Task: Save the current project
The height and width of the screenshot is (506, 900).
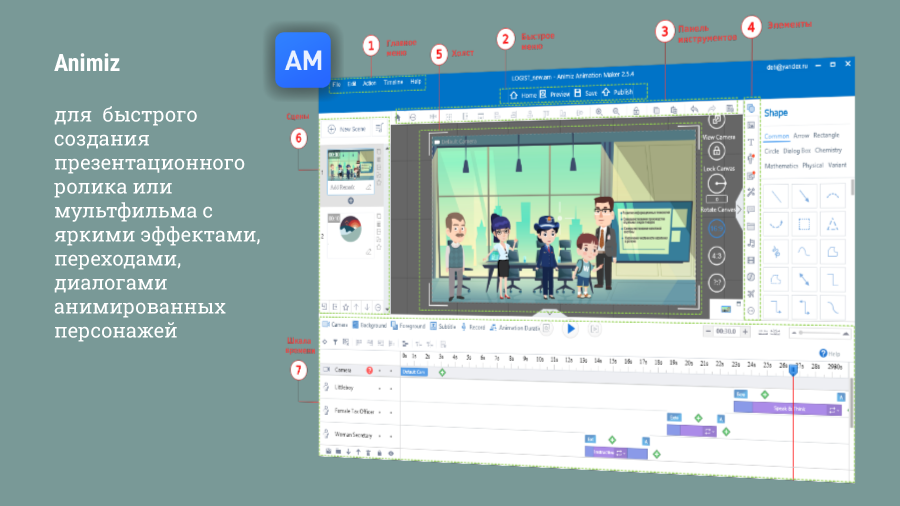Action: [x=585, y=93]
